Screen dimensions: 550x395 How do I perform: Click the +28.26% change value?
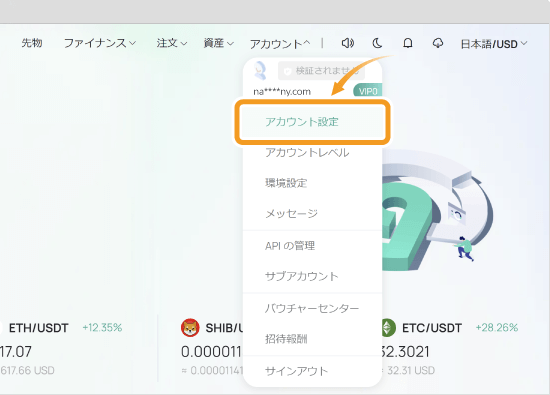(x=497, y=328)
